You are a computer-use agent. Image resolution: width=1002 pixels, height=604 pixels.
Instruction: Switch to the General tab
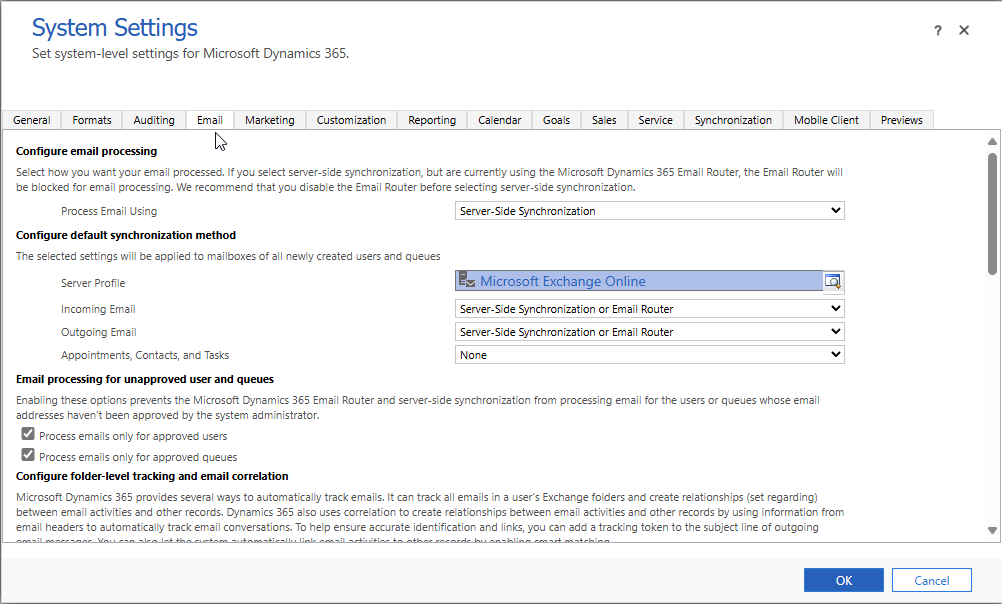pyautogui.click(x=31, y=120)
